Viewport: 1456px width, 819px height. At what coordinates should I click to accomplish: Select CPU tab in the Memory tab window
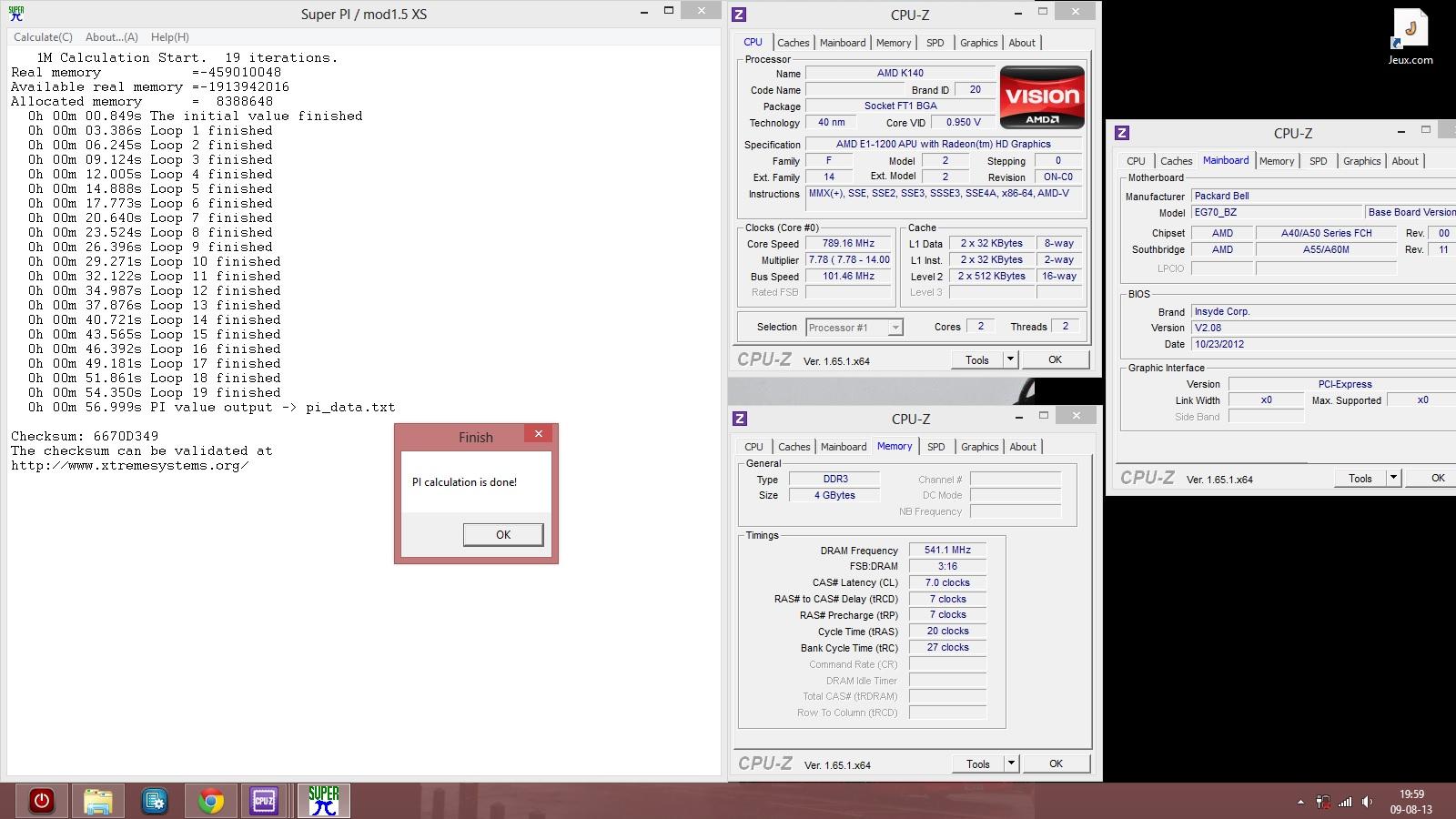[753, 447]
